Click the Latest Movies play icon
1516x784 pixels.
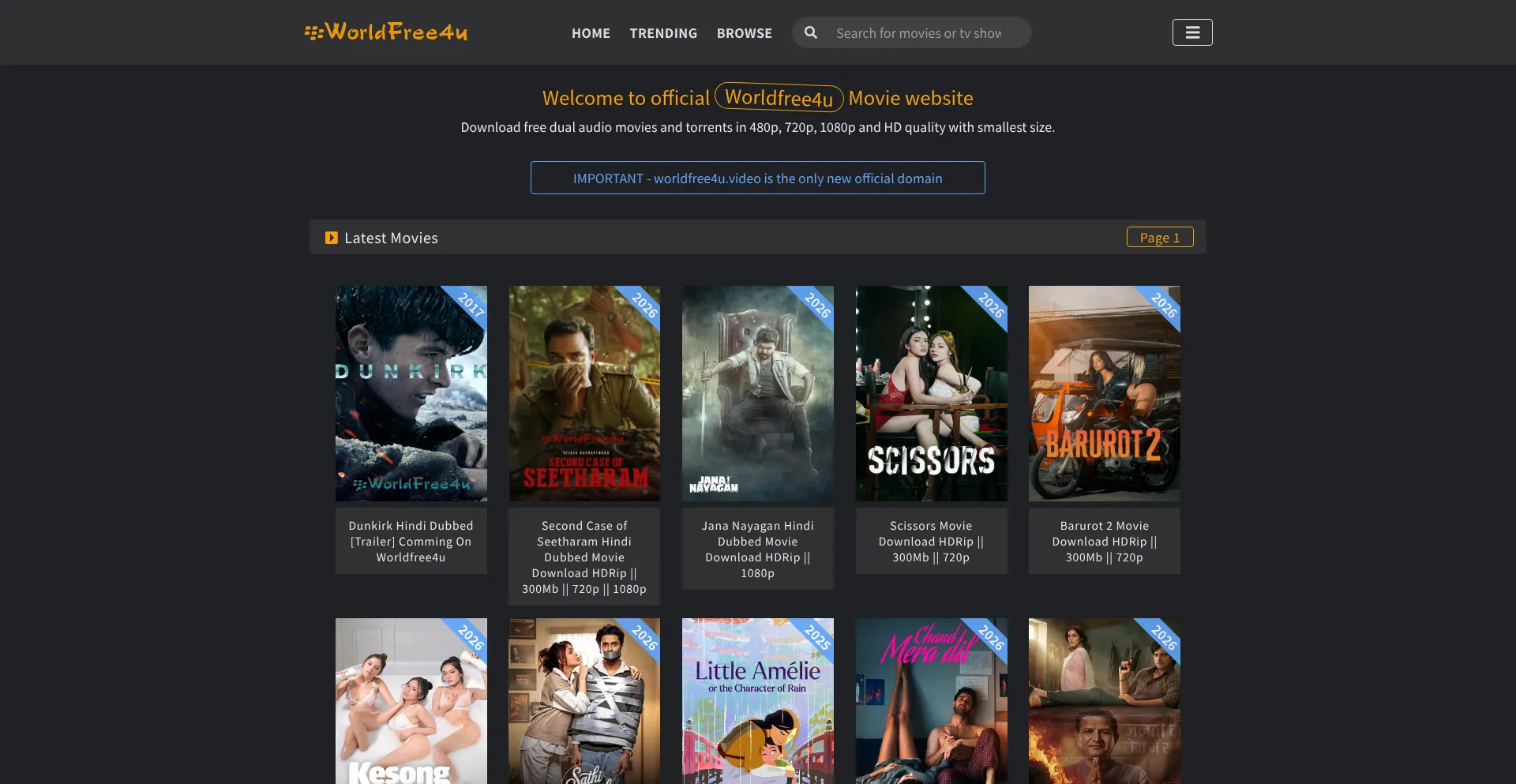(x=332, y=238)
